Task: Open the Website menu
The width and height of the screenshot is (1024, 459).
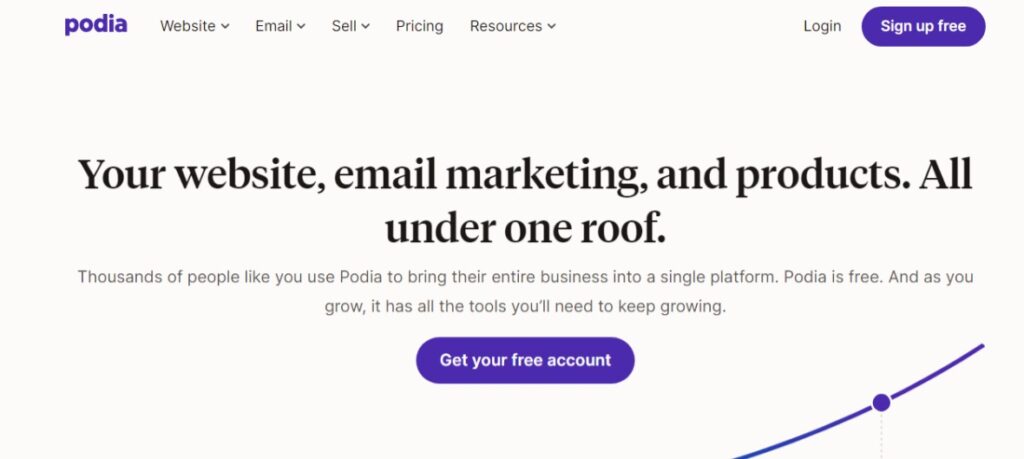Action: coord(195,26)
